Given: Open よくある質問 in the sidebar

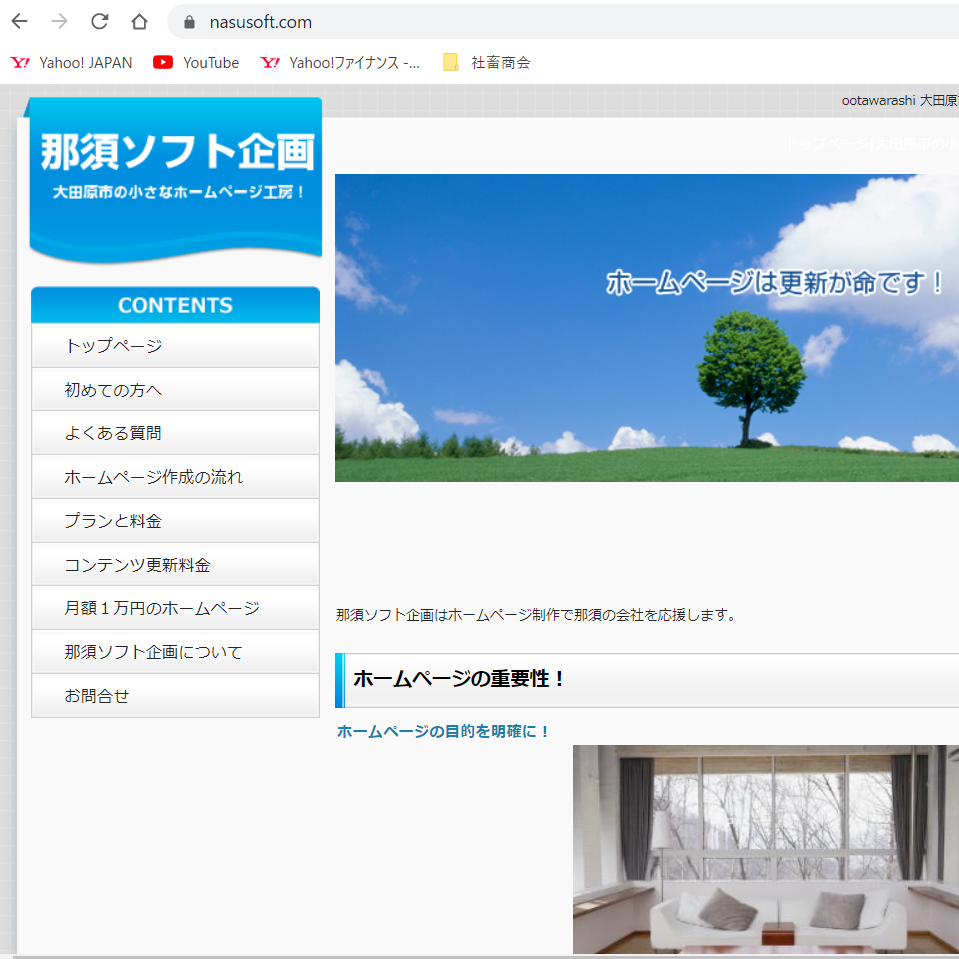Looking at the screenshot, I should tap(175, 433).
